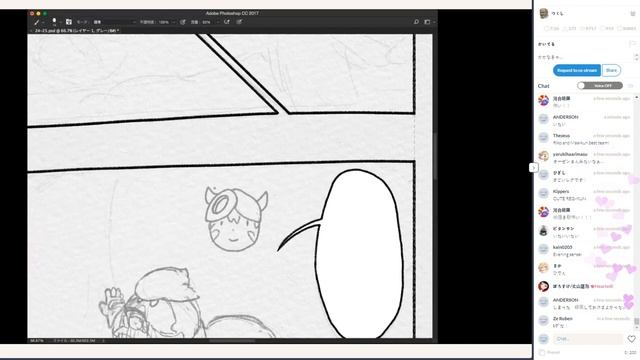Open the streamer gift icon

point(633,13)
